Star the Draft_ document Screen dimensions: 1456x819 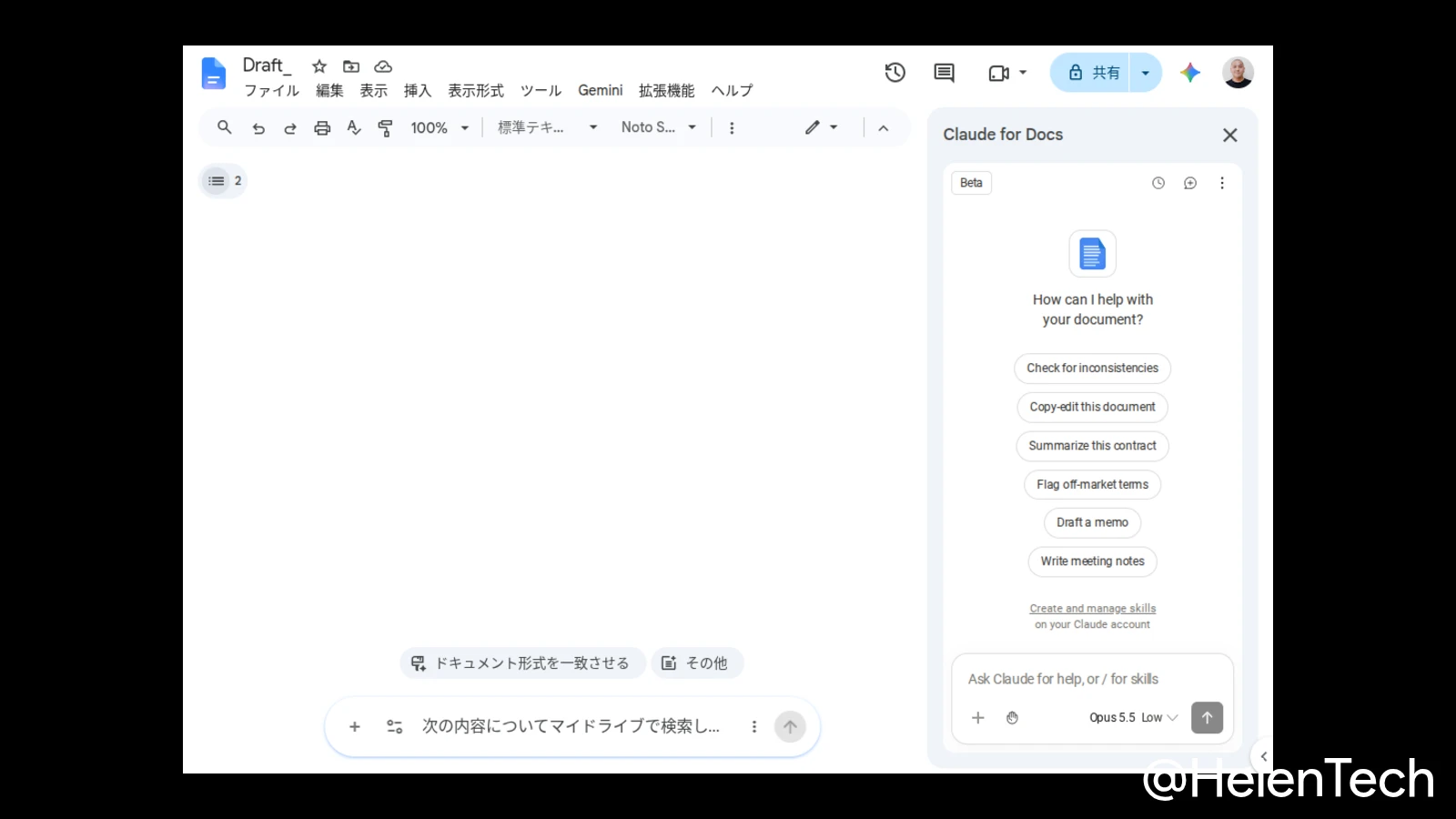pyautogui.click(x=319, y=66)
